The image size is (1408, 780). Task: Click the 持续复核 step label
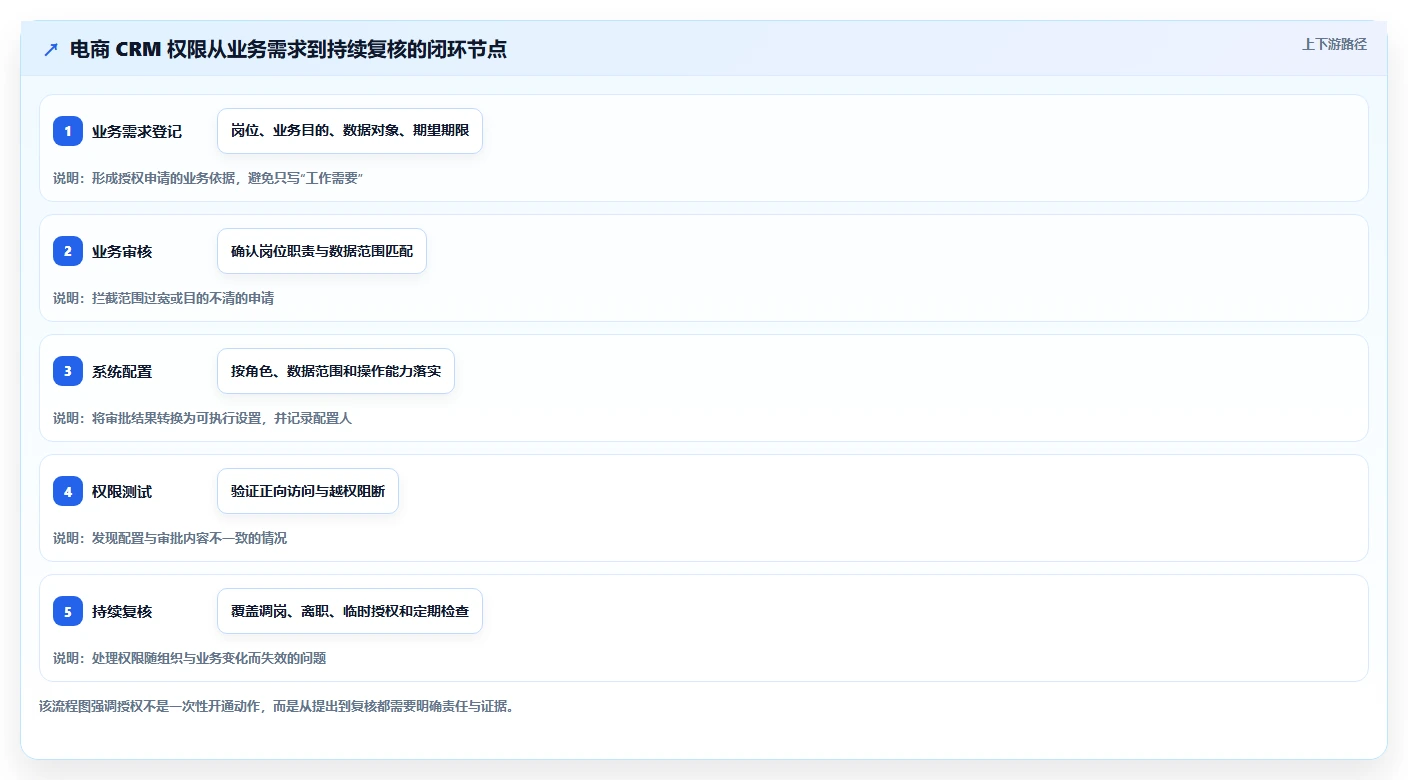coord(122,611)
